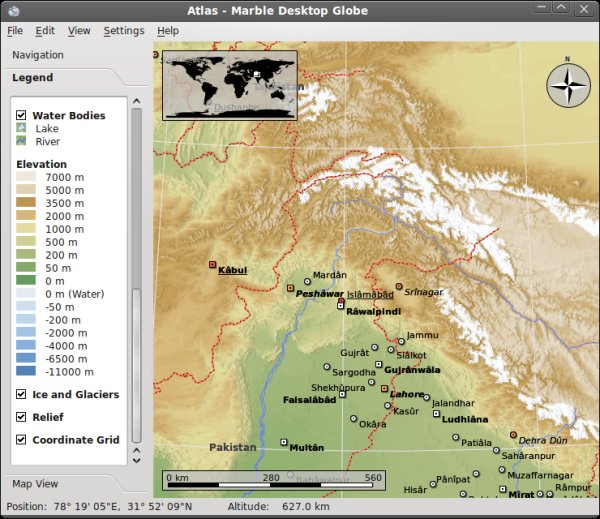Switch to the Map View tab

click(x=34, y=484)
